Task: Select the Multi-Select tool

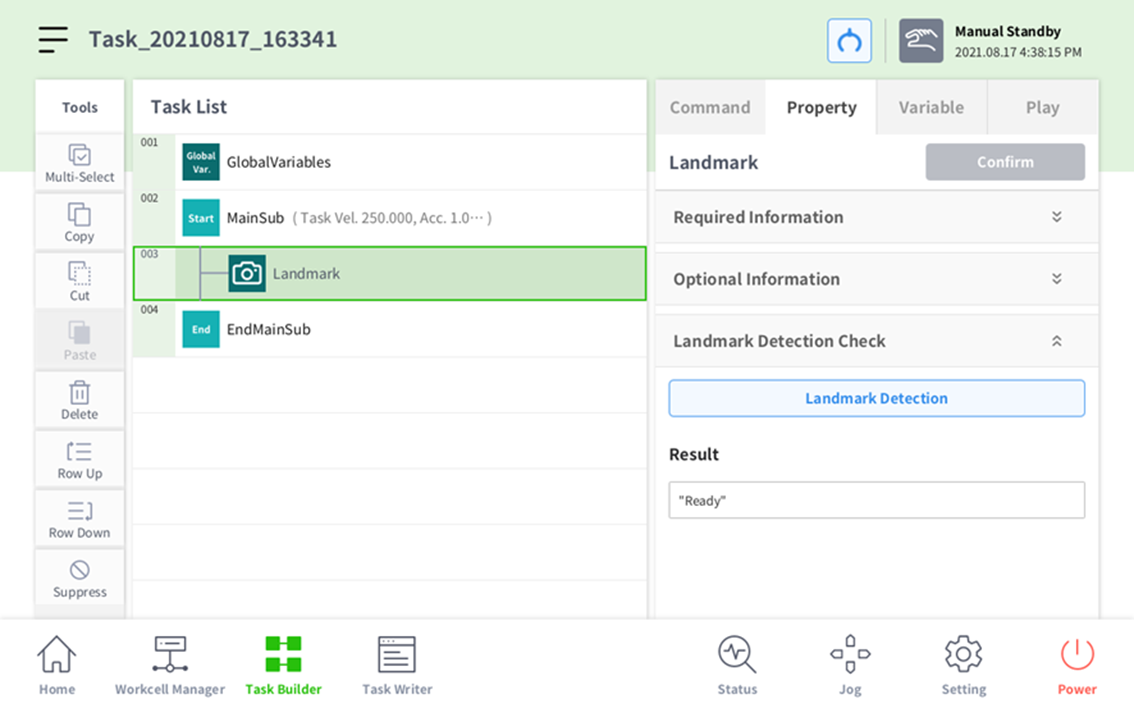Action: (x=80, y=163)
